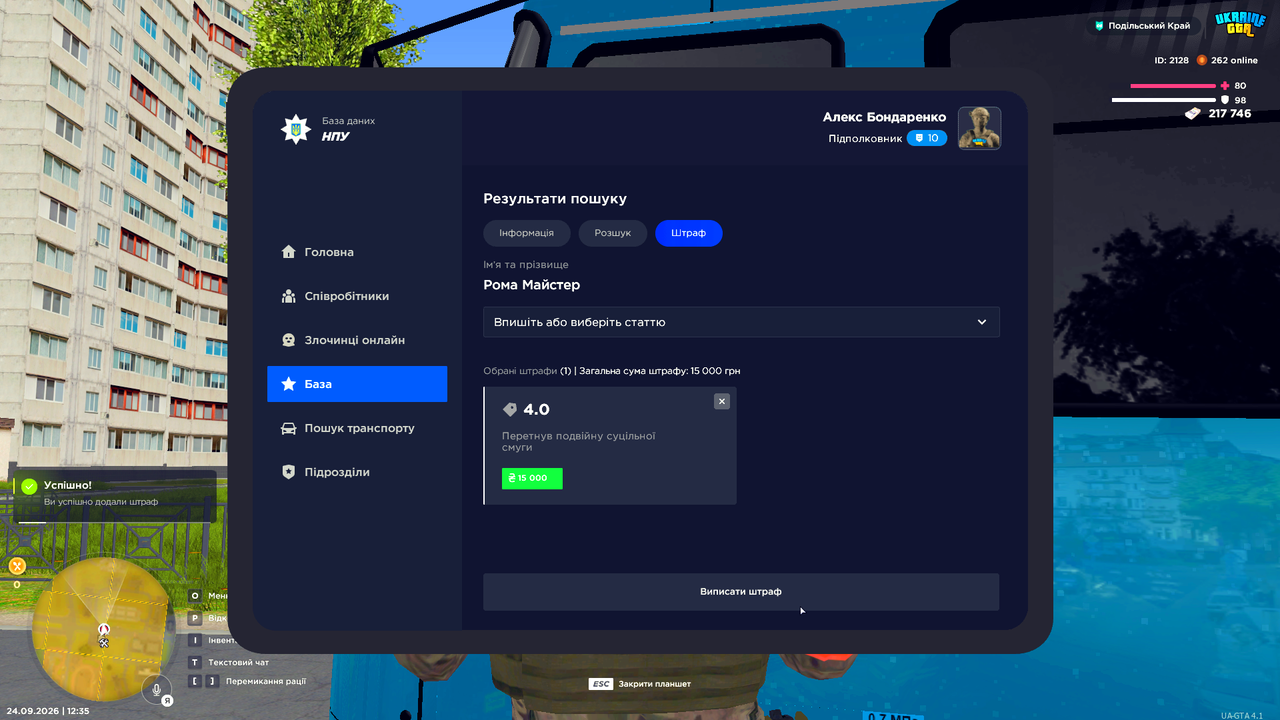Click the name Рома Майстер
The image size is (1280, 720).
point(532,285)
